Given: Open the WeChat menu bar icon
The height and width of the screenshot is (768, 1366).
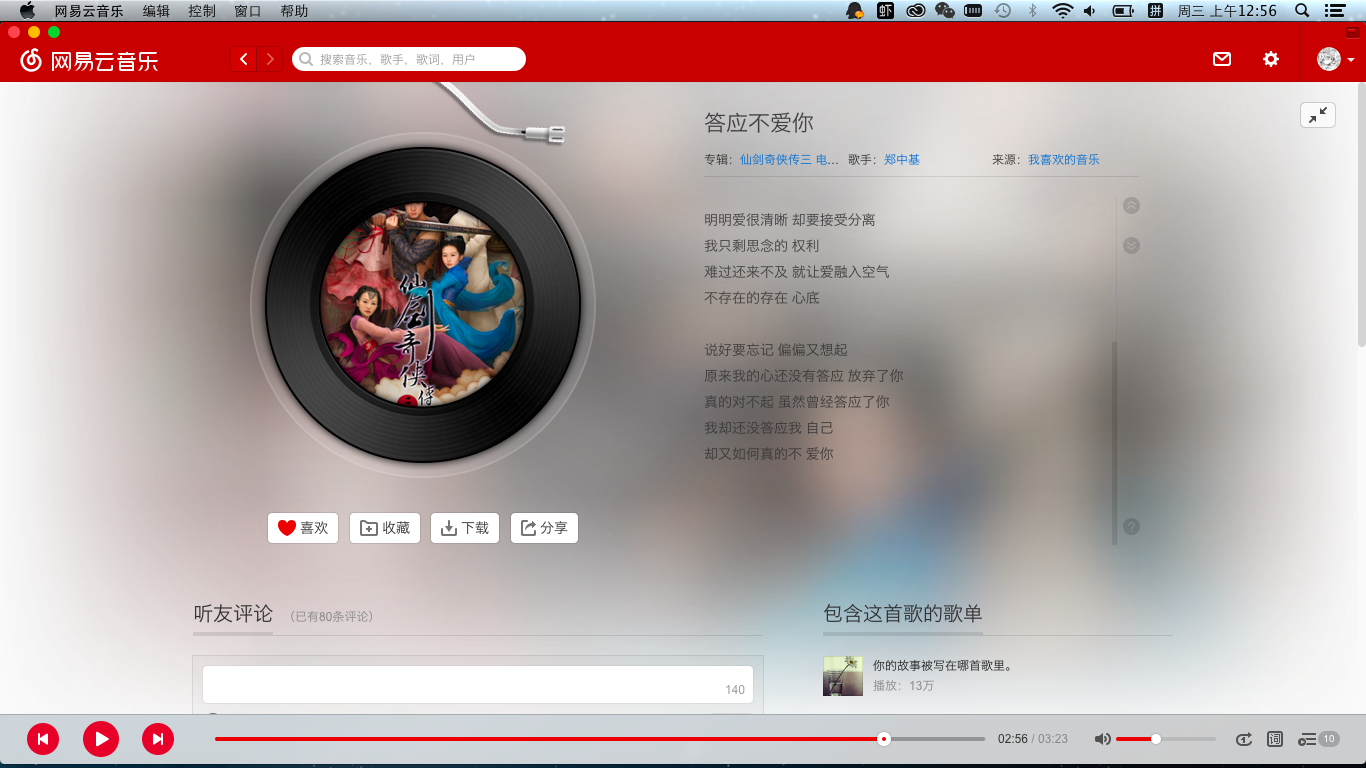Looking at the screenshot, I should point(945,11).
